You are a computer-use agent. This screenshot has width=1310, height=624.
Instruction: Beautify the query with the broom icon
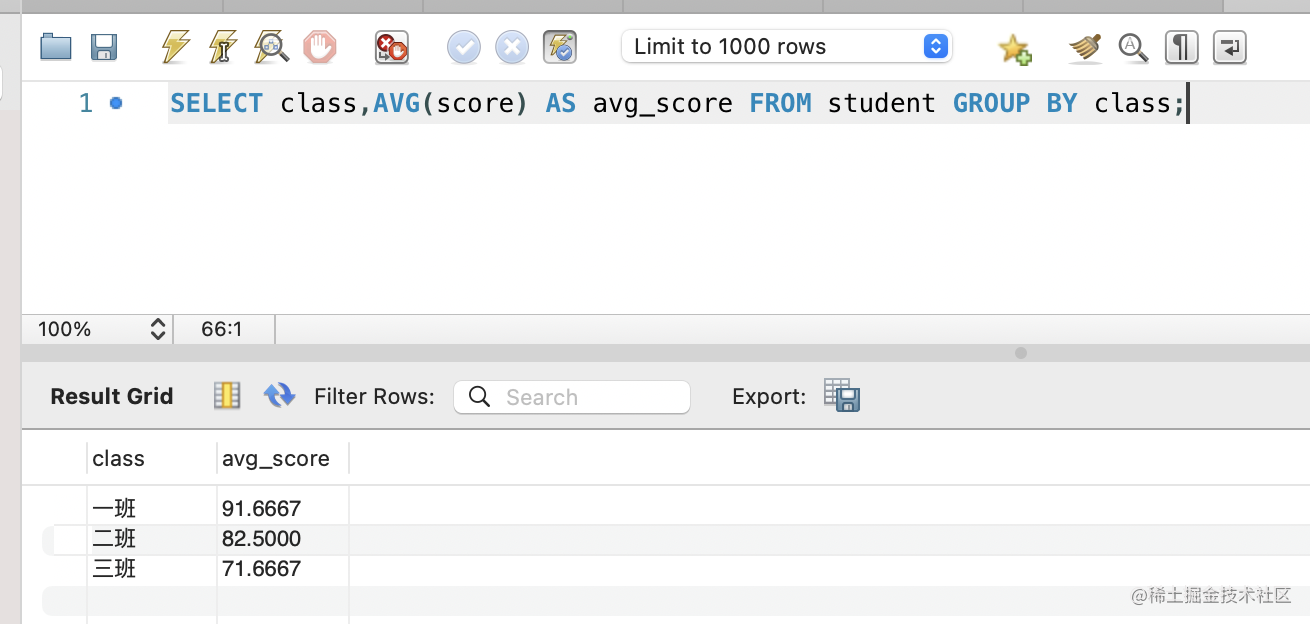(1084, 47)
